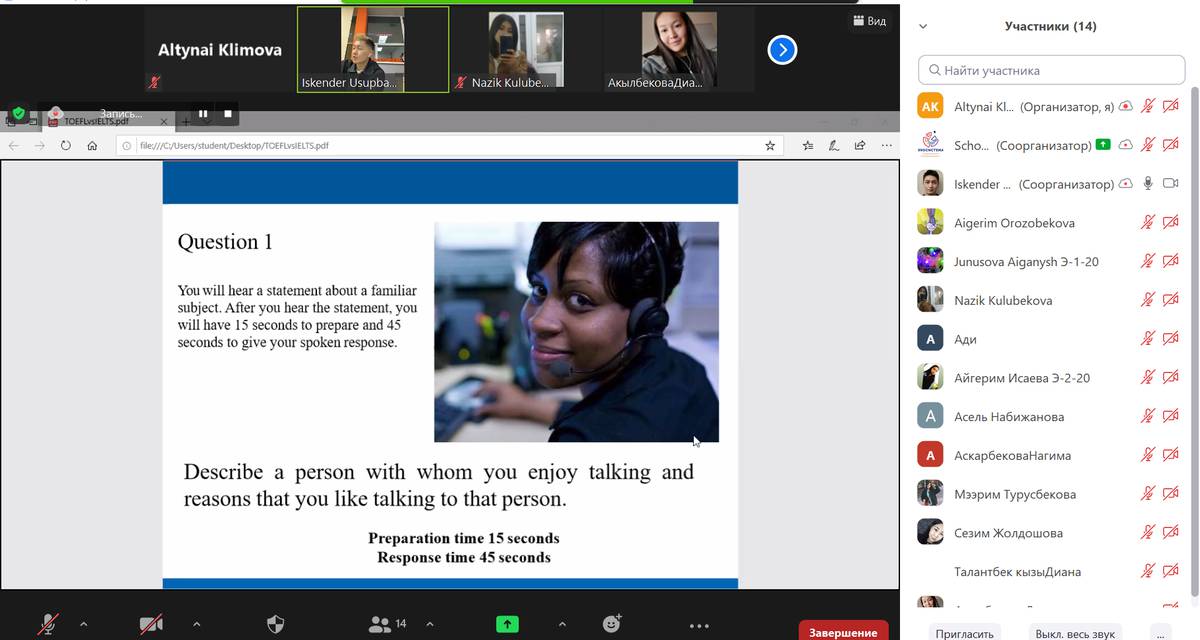1200x640 pixels.
Task: Unmute the microphone in the bottom toolbar
Action: 47,624
